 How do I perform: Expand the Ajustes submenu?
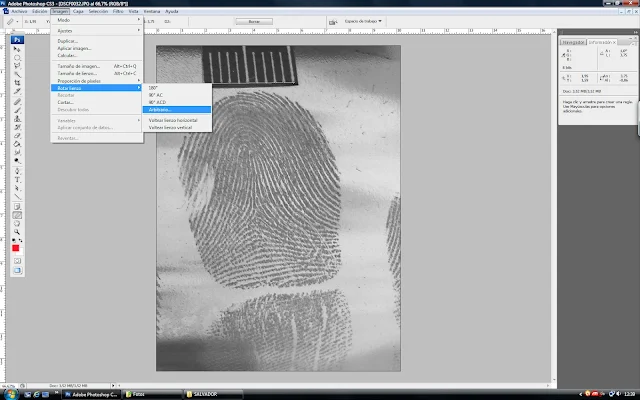coord(97,31)
